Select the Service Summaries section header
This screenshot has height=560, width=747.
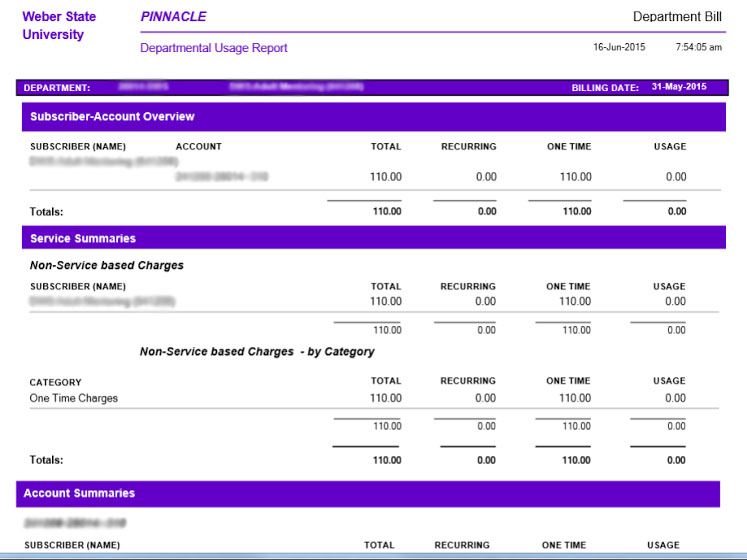[83, 239]
